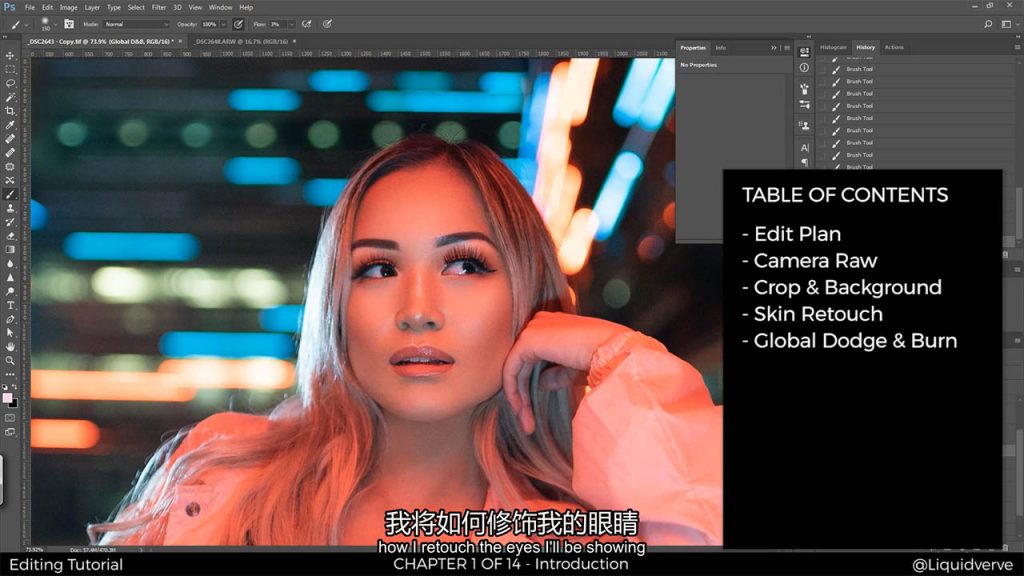Screen dimensions: 1024x576
Task: Change the screen mode
Action: [10, 432]
